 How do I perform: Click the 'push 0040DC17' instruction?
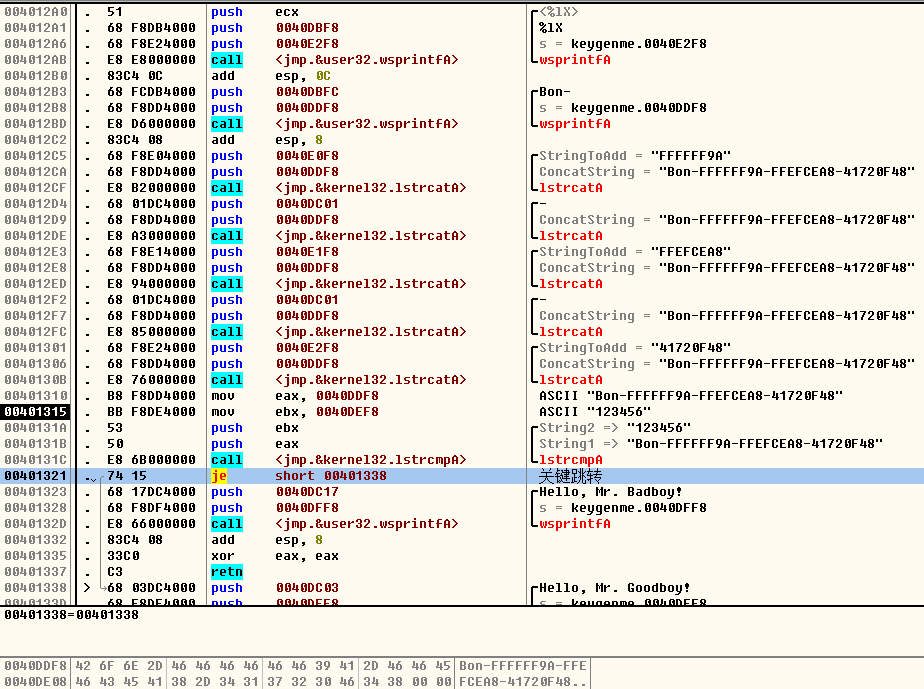point(275,492)
